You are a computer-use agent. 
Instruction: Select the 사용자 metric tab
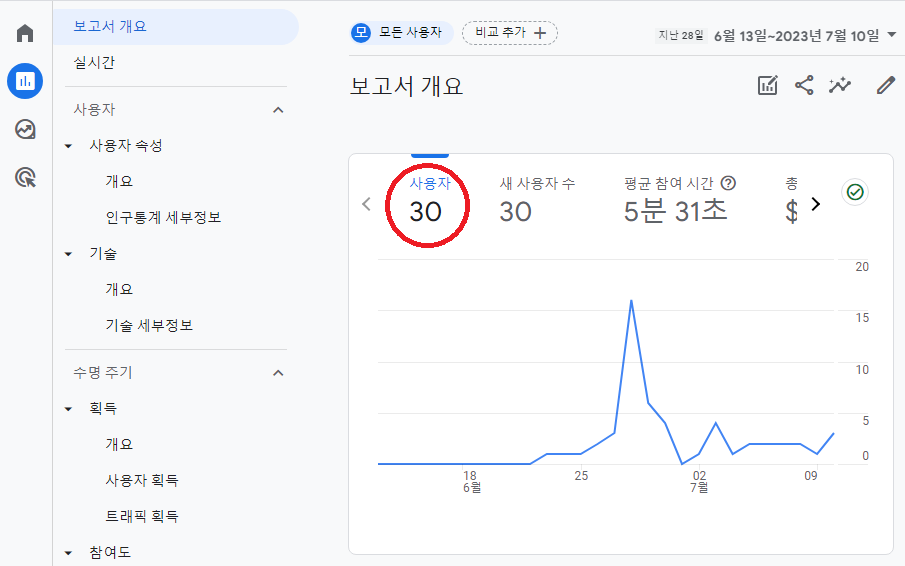point(429,201)
